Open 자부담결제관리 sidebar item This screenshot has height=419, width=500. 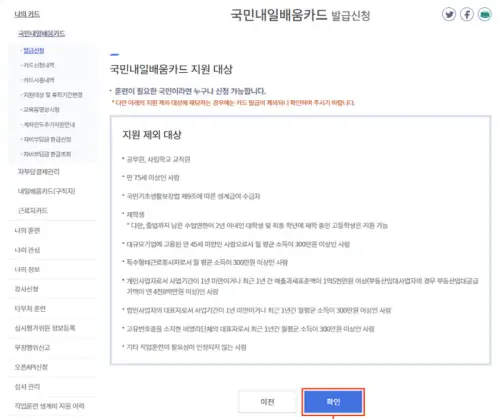pos(39,172)
